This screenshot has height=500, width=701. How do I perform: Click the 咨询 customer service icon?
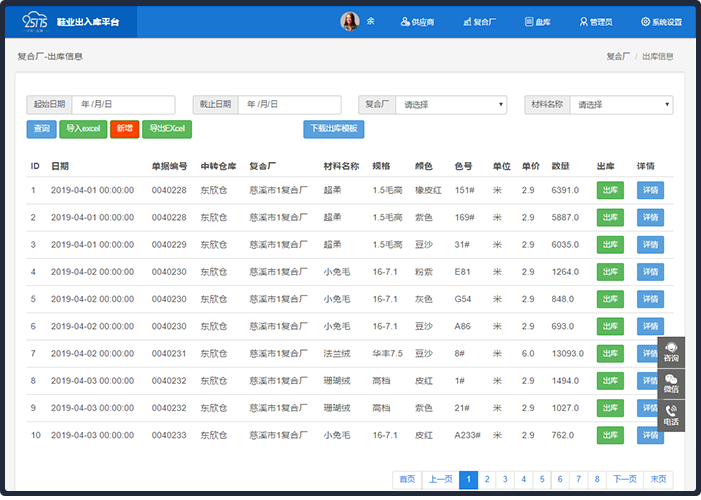tap(671, 351)
